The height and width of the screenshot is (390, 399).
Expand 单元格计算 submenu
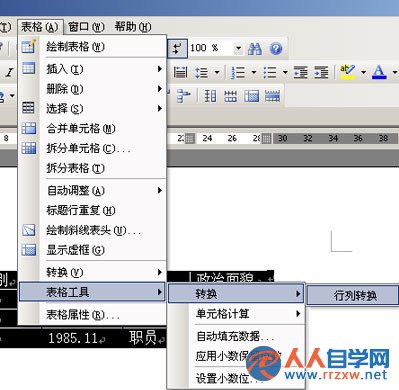[x=236, y=314]
